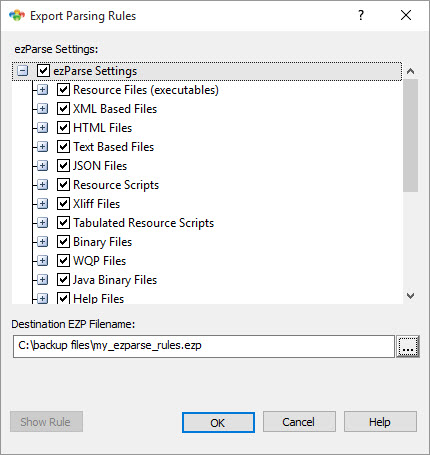Expand the JSON Files tree node
Screen dimensions: 430x455
[42, 166]
